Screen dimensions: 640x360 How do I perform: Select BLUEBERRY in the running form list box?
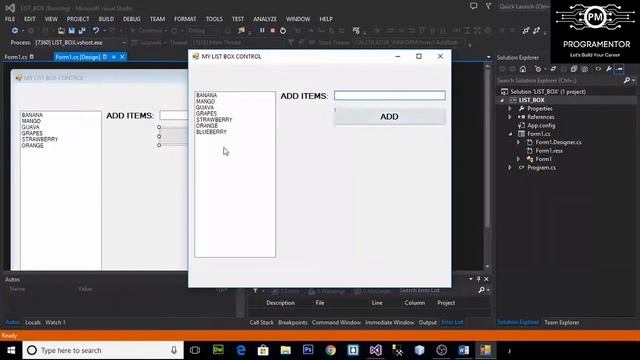tap(211, 132)
